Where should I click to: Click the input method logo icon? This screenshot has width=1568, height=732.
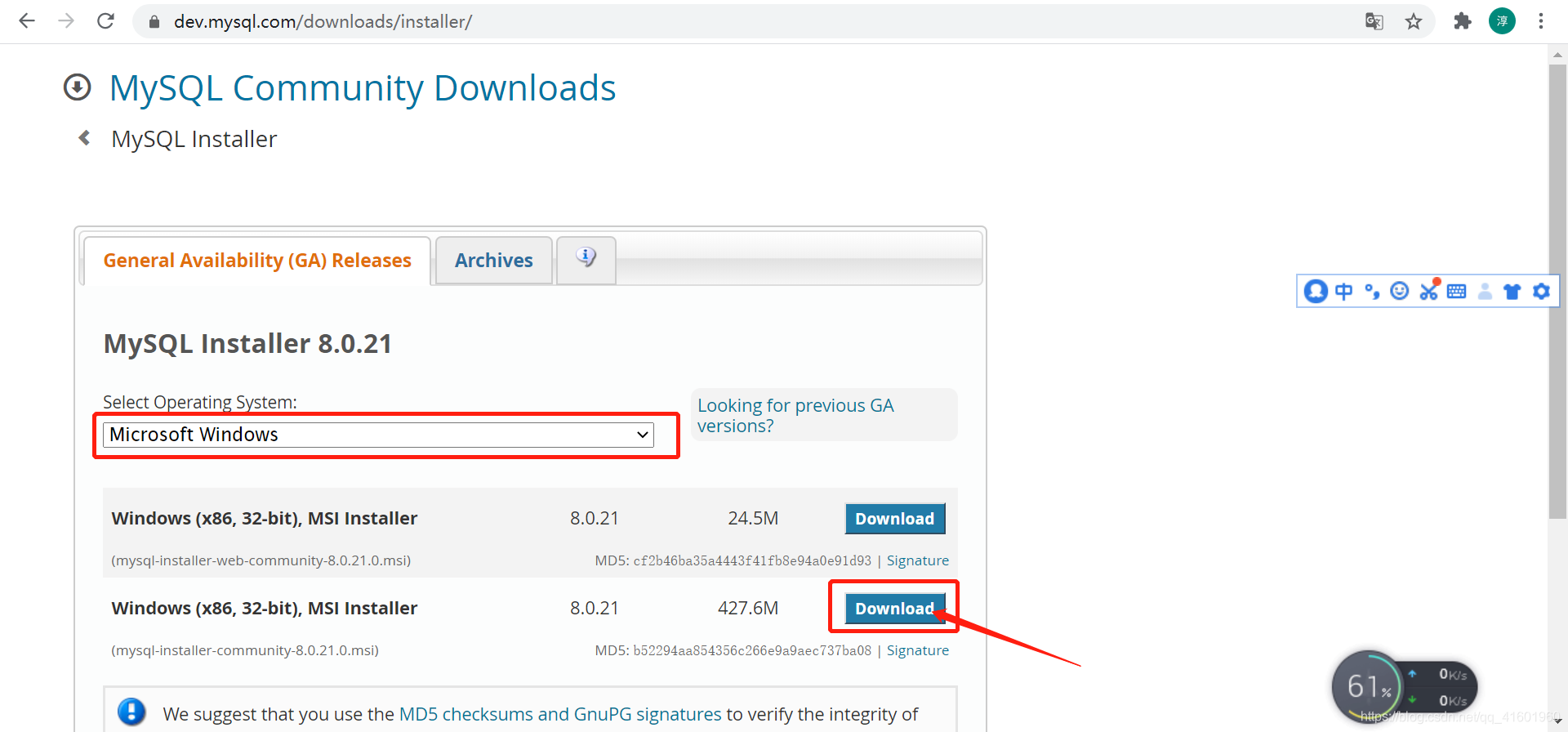(x=1316, y=291)
